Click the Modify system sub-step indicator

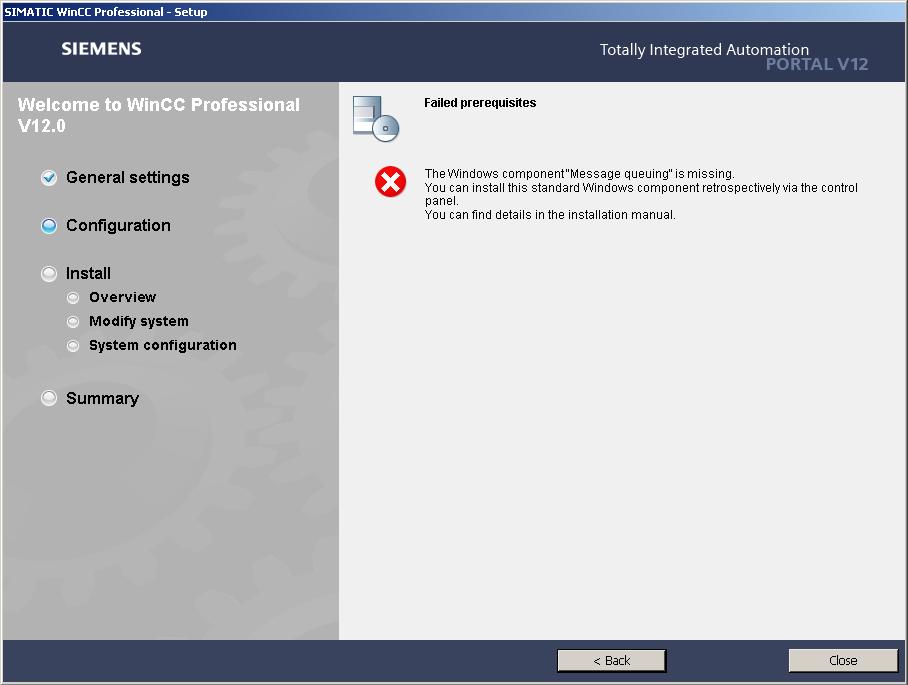(73, 322)
